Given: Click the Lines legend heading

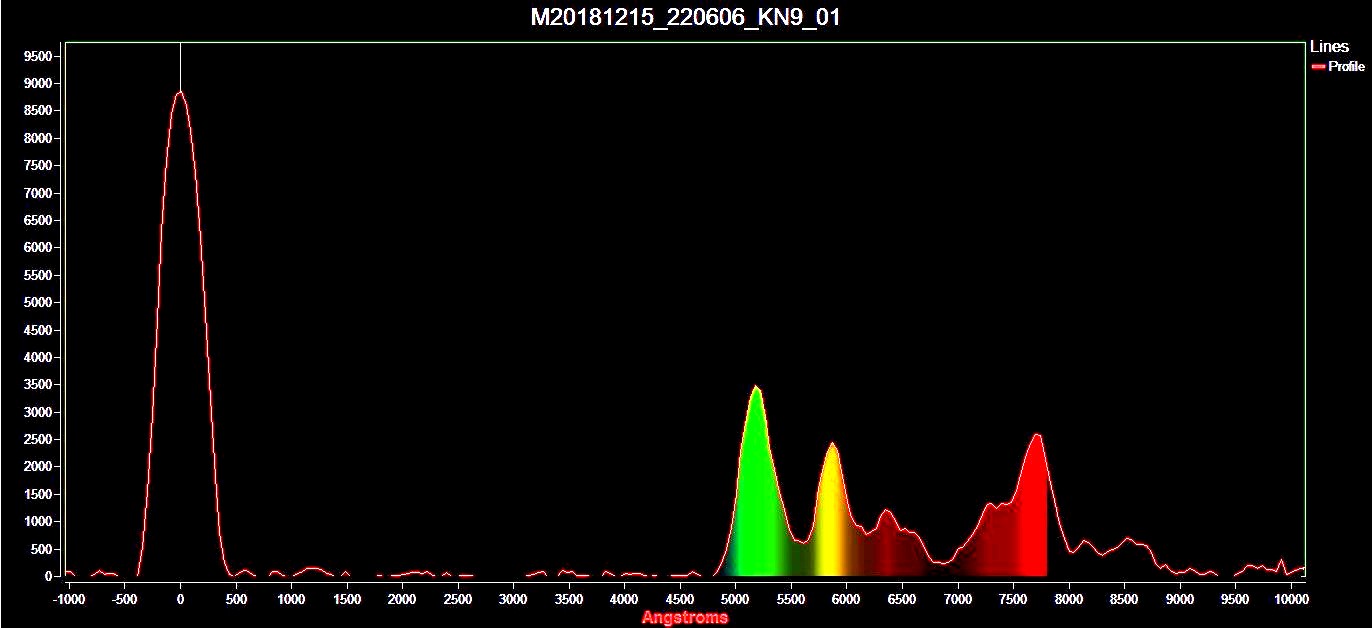Looking at the screenshot, I should [x=1329, y=47].
